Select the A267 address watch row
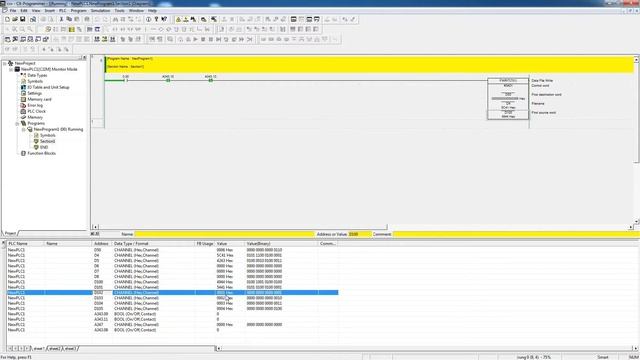This screenshot has height=360, width=640. (x=172, y=324)
